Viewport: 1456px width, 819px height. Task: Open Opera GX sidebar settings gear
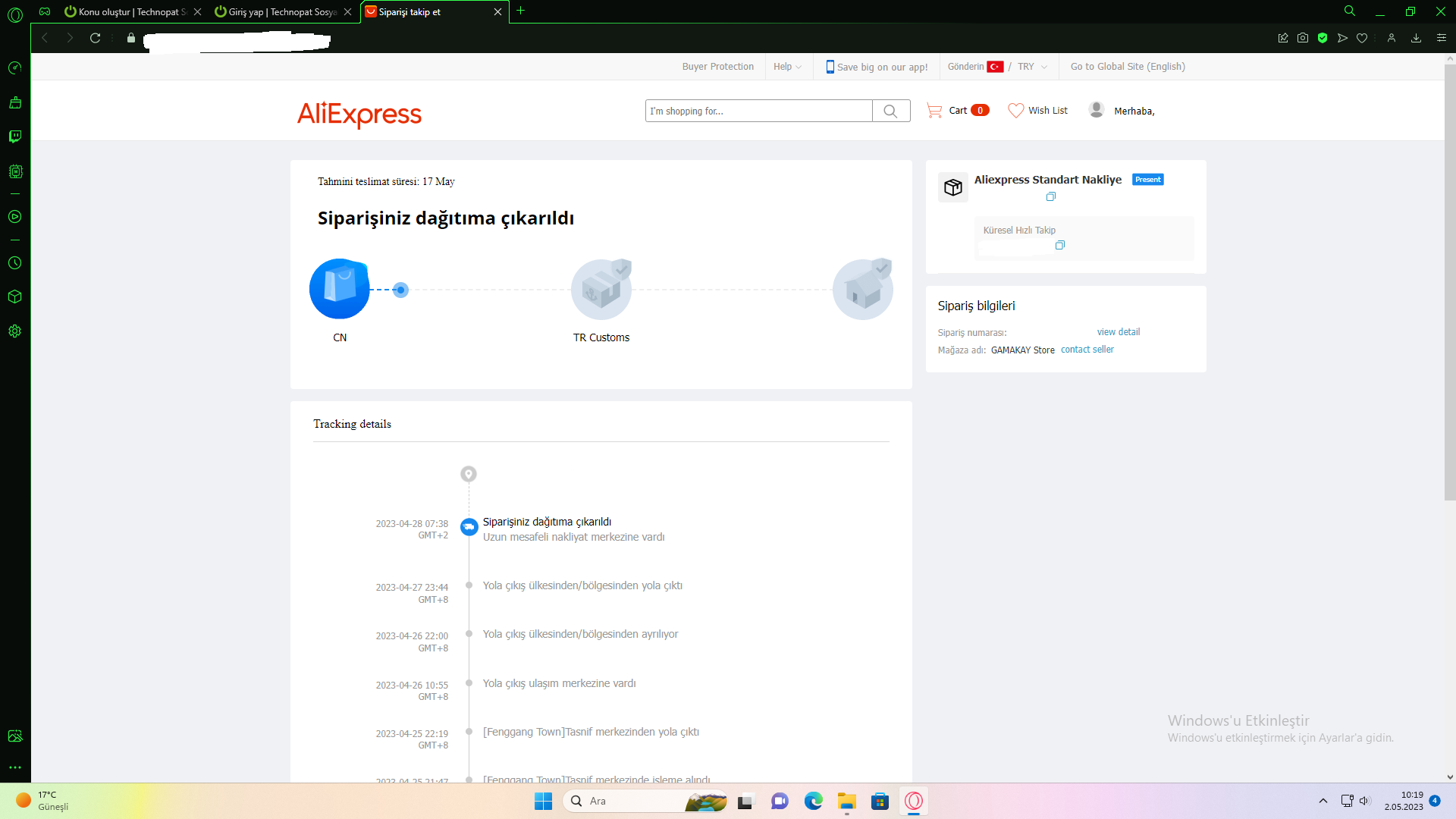click(14, 331)
